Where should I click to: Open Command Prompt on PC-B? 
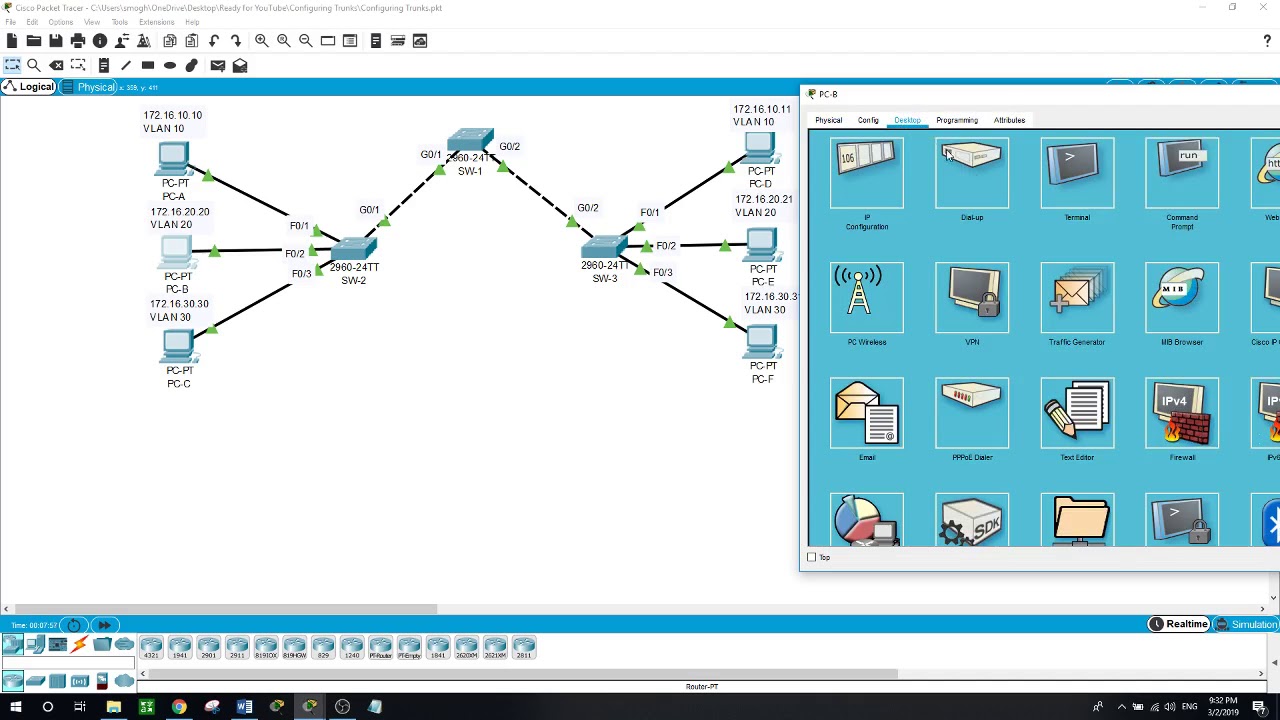(1182, 173)
